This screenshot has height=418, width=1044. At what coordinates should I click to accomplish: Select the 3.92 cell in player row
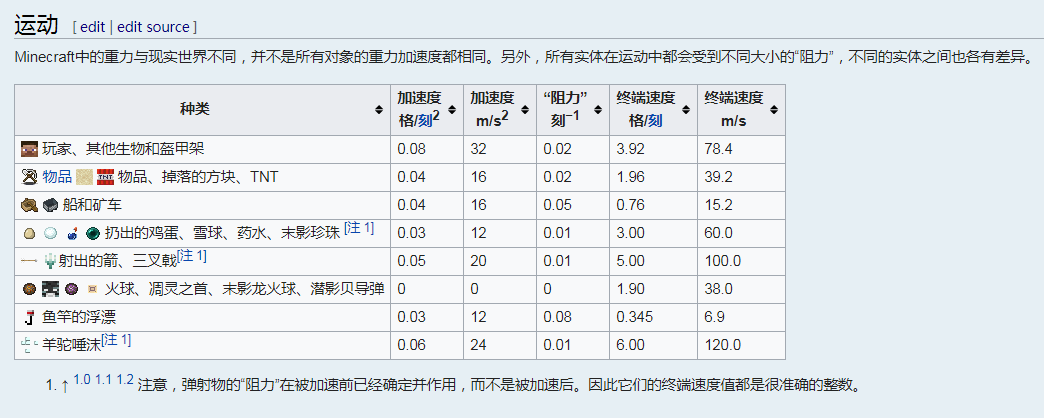point(653,149)
